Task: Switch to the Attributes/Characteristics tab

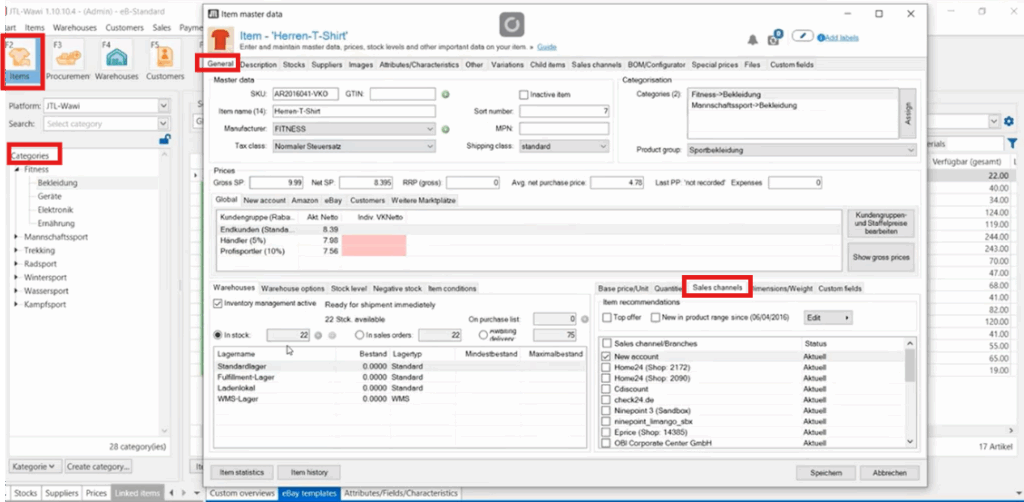Action: pyautogui.click(x=420, y=65)
